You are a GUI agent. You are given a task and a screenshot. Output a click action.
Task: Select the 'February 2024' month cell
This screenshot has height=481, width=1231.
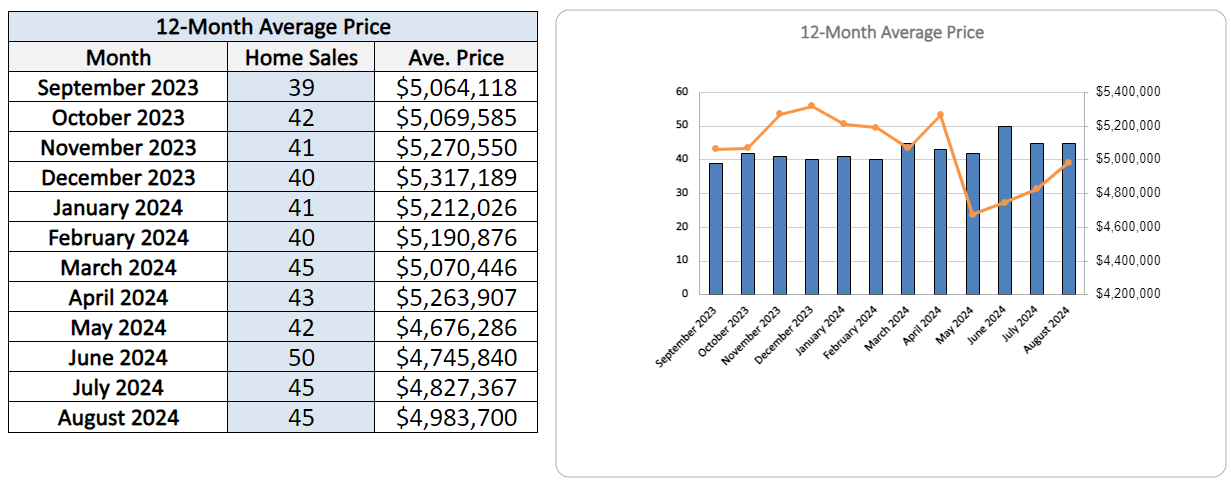tap(118, 237)
